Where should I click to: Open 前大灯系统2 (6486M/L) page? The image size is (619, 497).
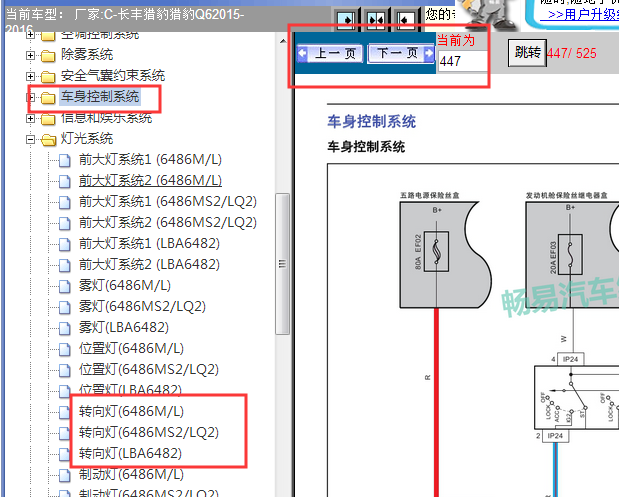tap(150, 180)
